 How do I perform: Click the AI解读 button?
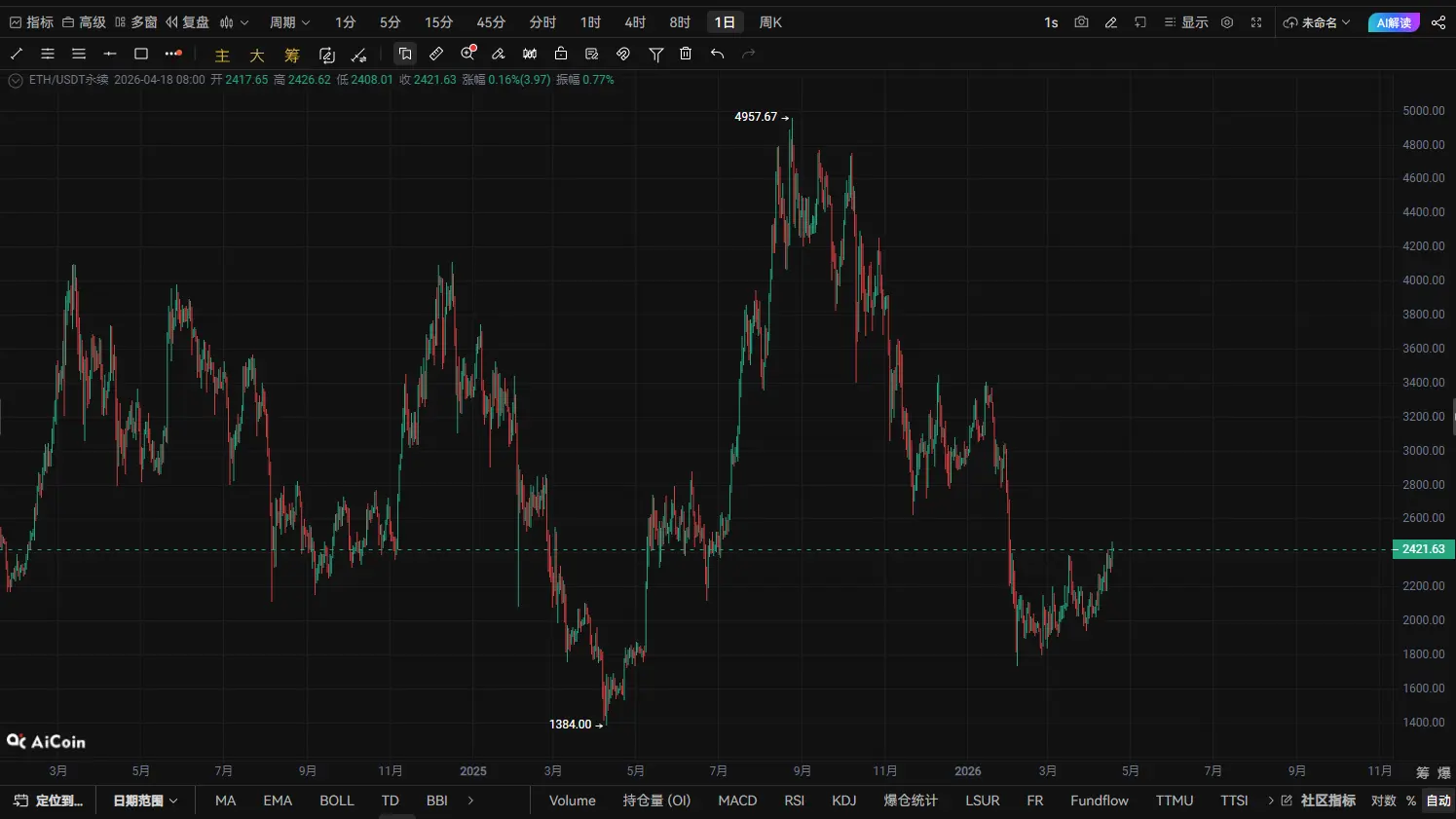(1394, 22)
